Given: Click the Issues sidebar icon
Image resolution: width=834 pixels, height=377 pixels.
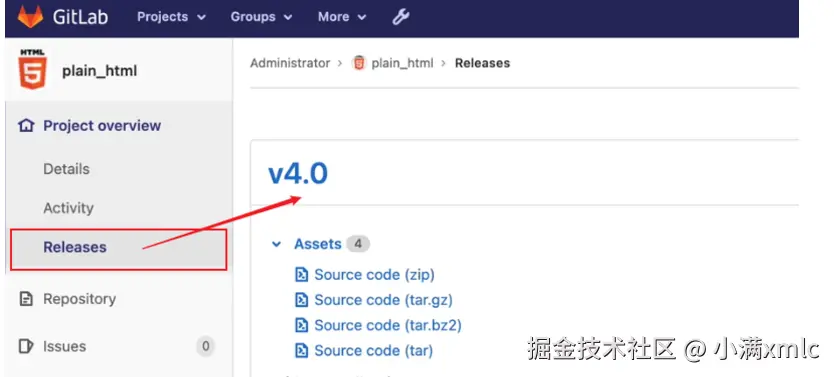Looking at the screenshot, I should tap(26, 346).
